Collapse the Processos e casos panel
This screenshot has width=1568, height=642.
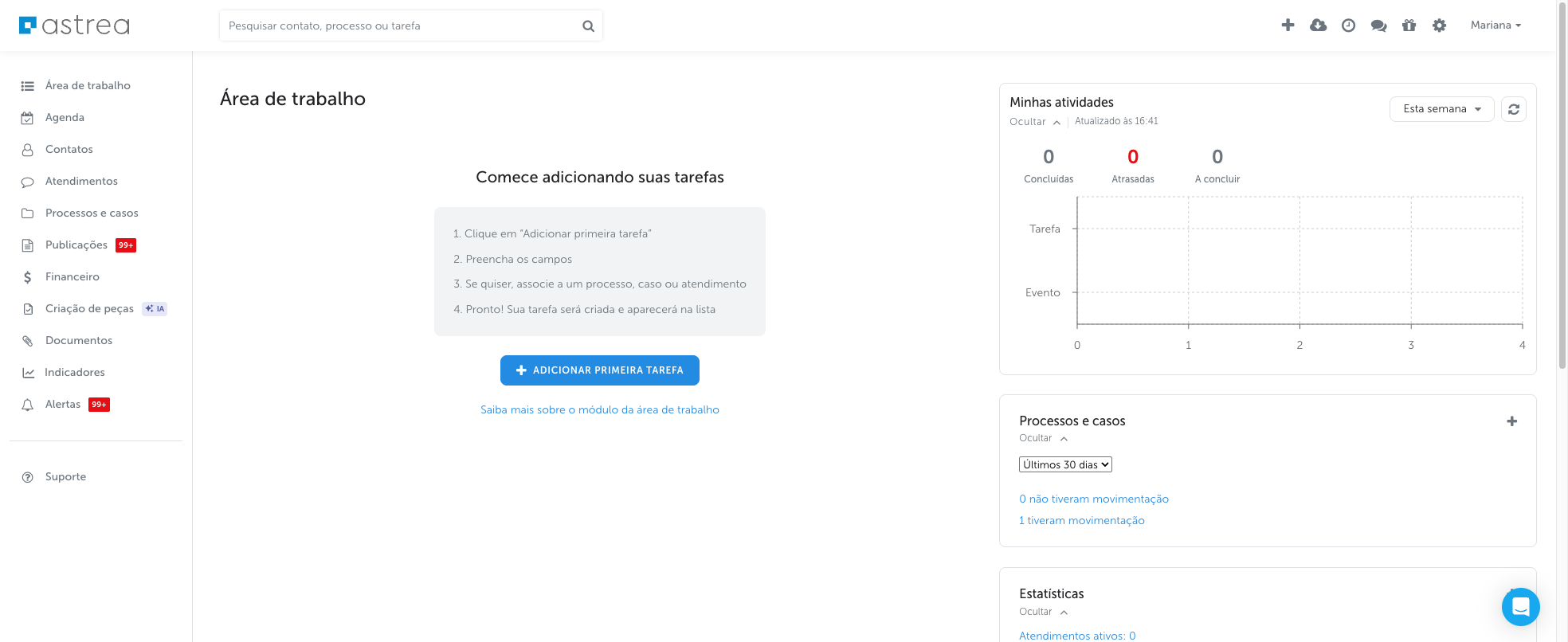[x=1042, y=438]
